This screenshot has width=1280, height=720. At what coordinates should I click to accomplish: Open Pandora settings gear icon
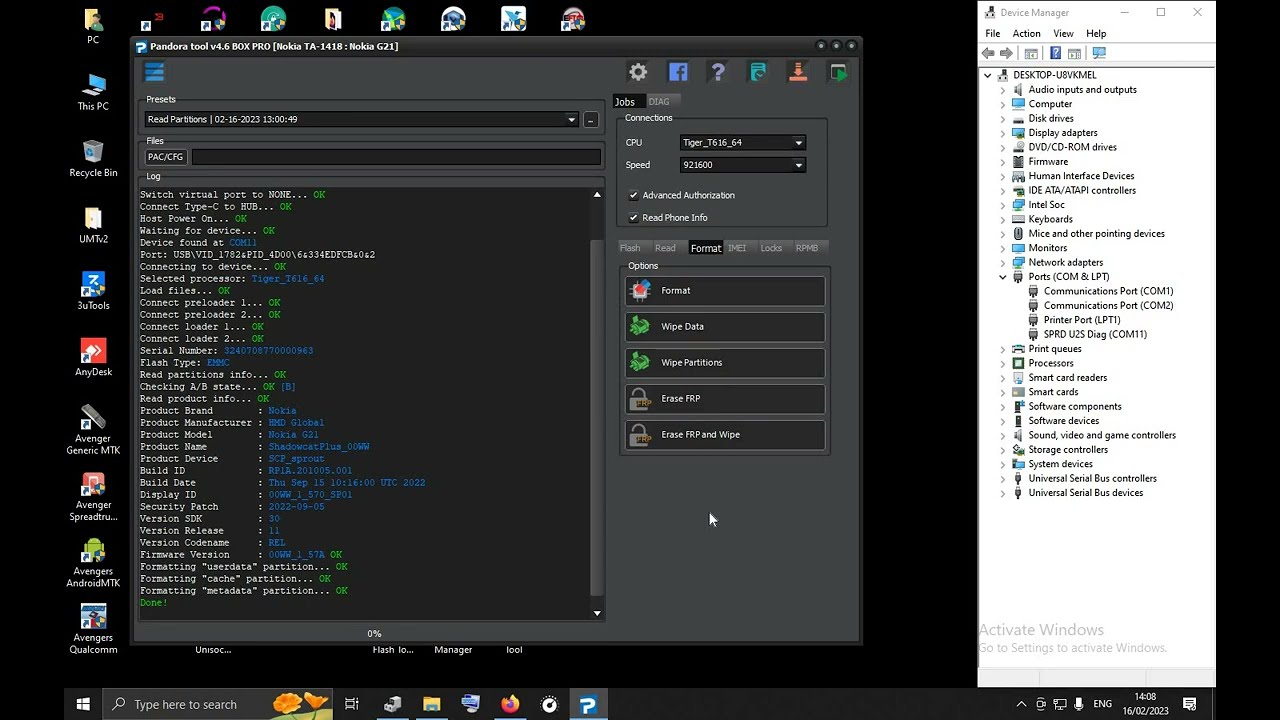pos(638,72)
